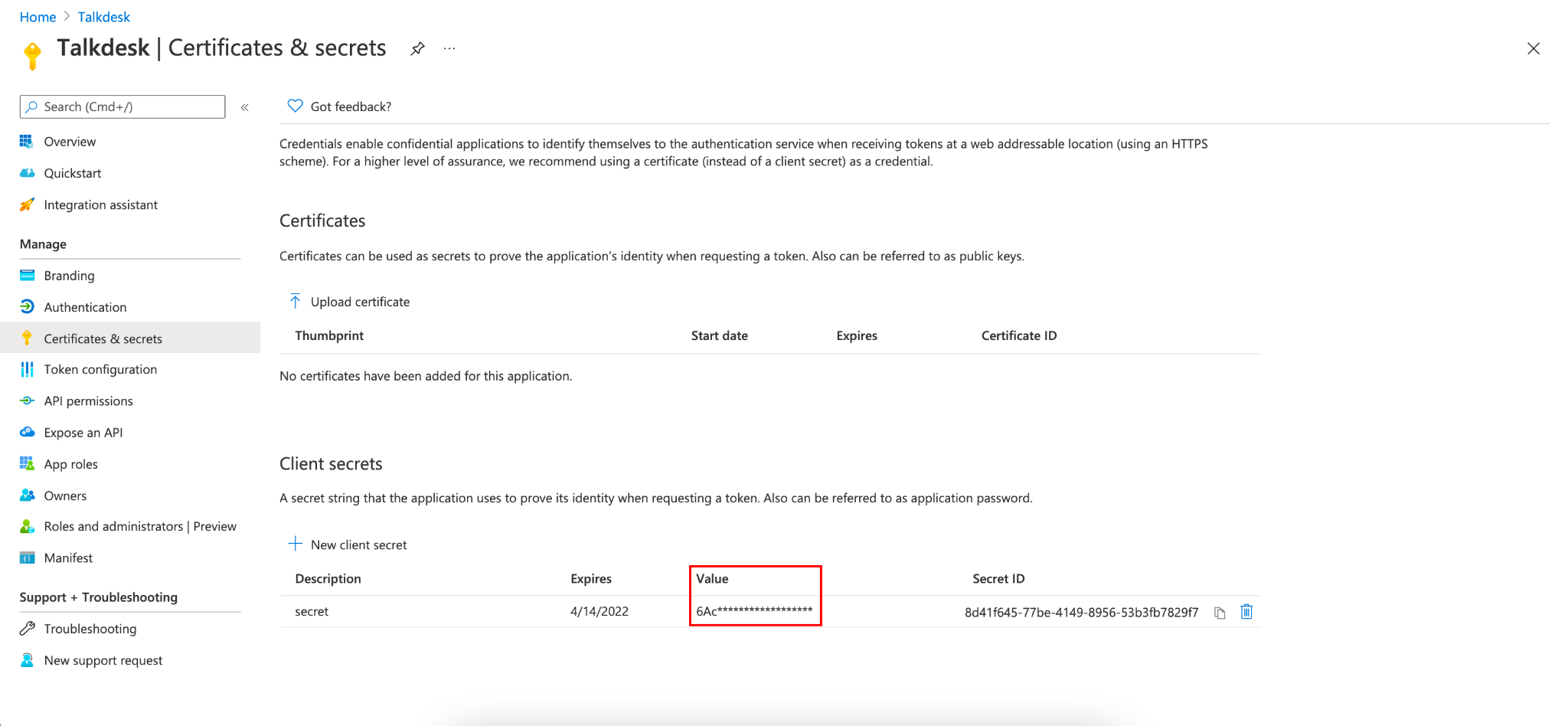This screenshot has height=726, width=1568.
Task: Copy the Secret ID to clipboard
Action: coord(1220,613)
